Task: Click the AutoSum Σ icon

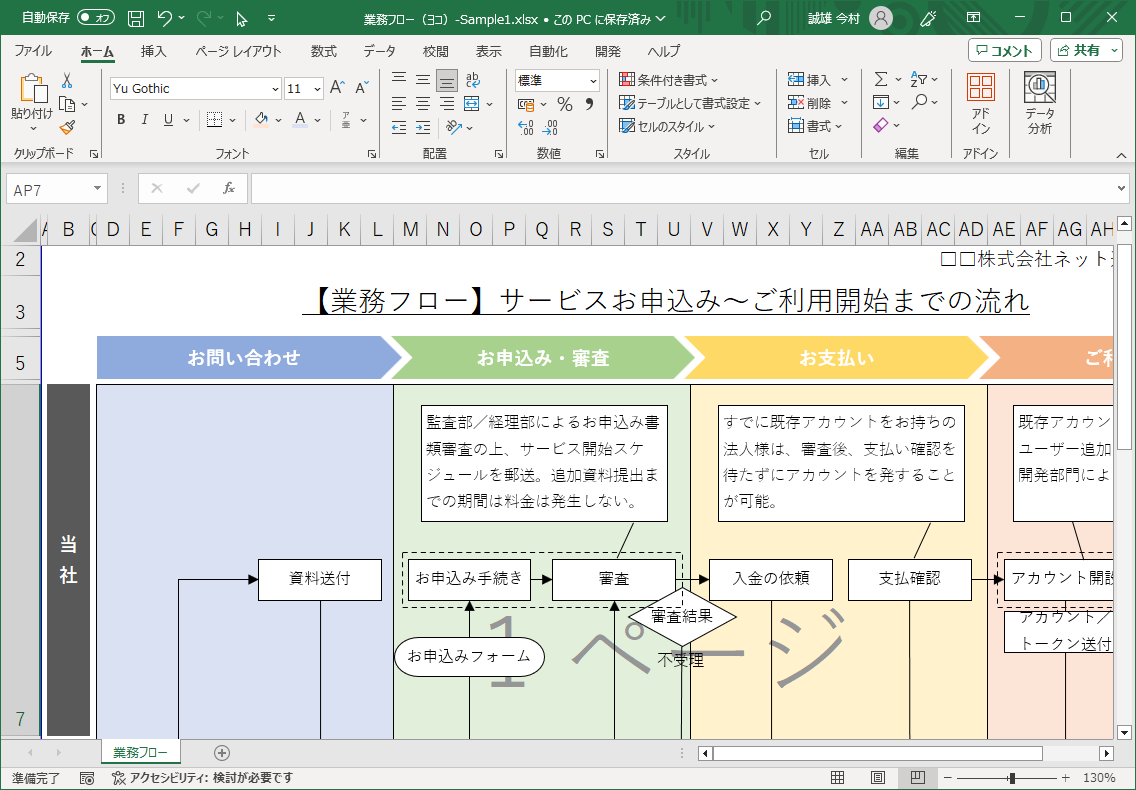Action: (883, 77)
